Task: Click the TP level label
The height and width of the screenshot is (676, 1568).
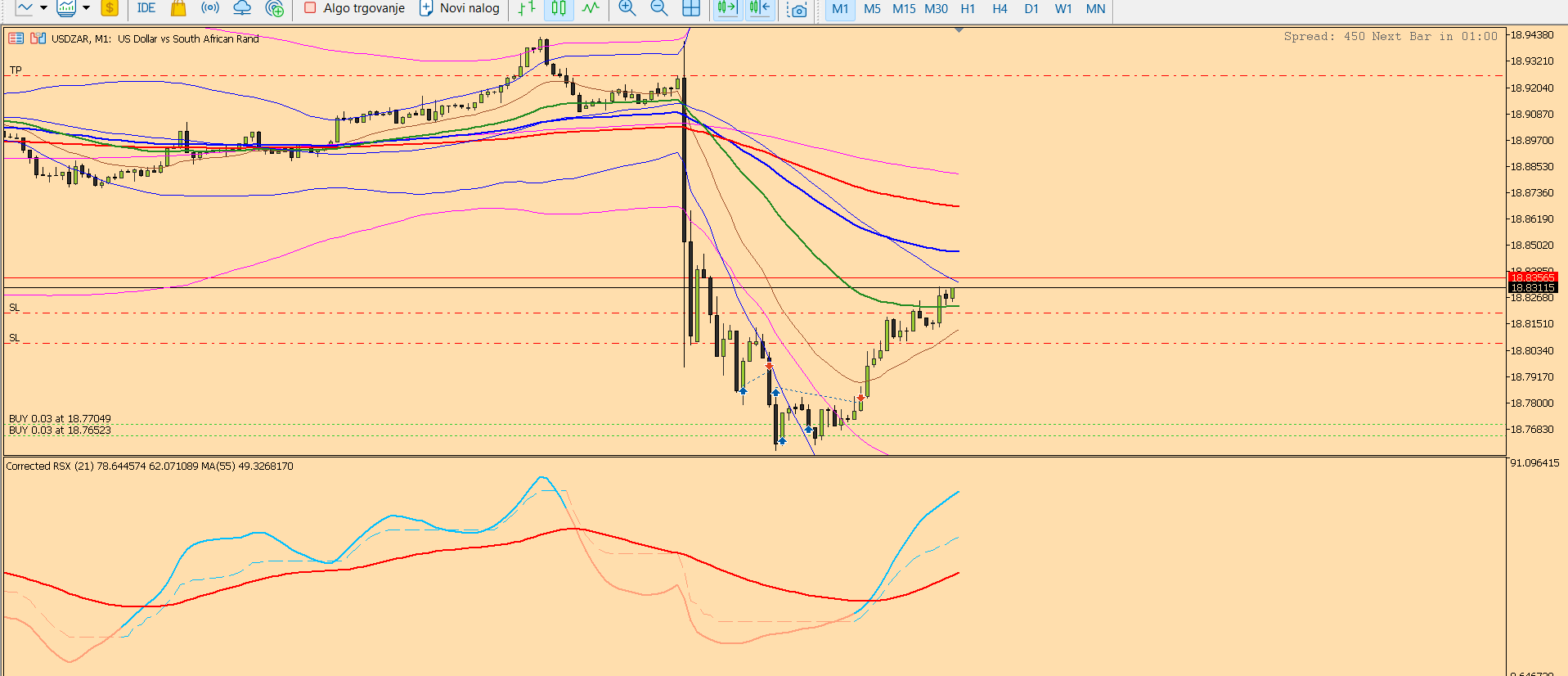Action: pos(16,70)
